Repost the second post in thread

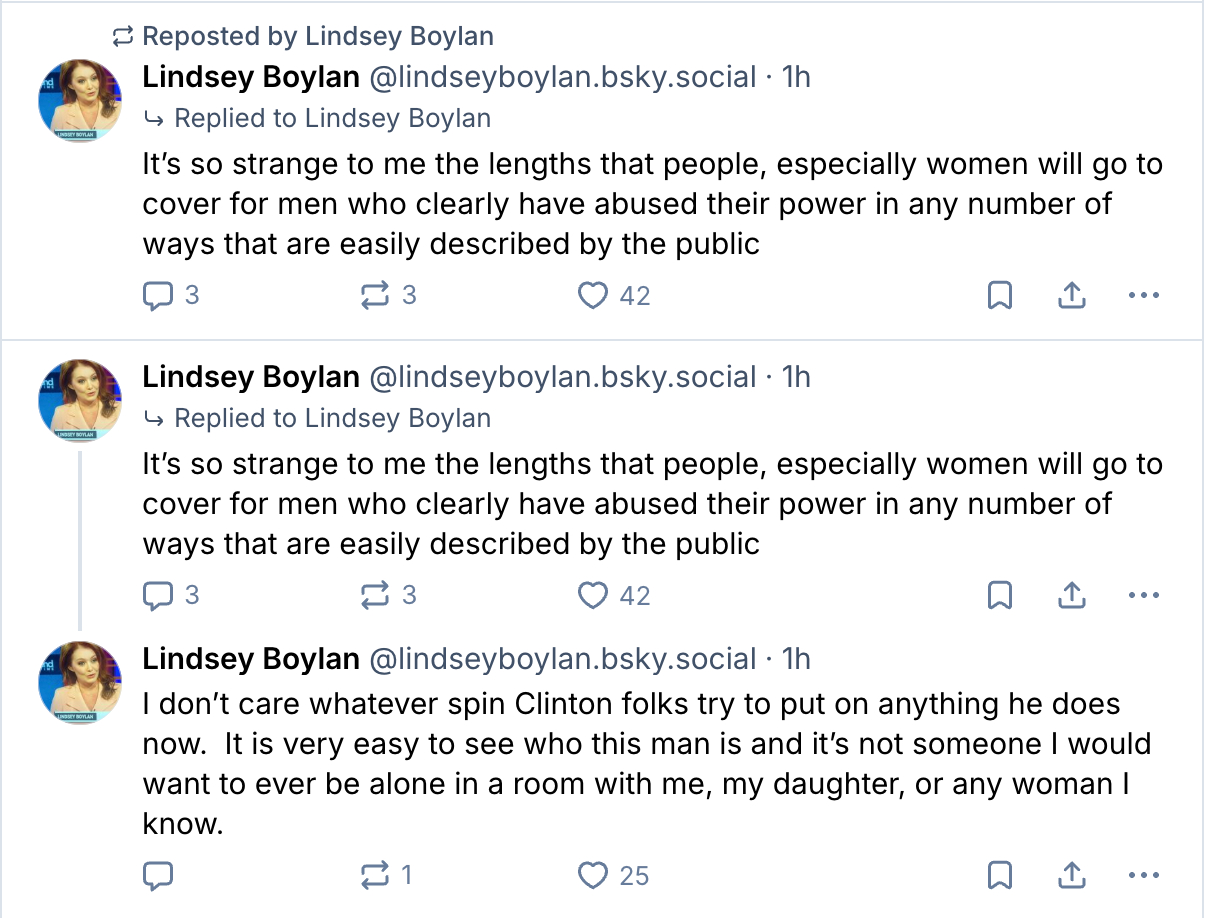point(374,595)
